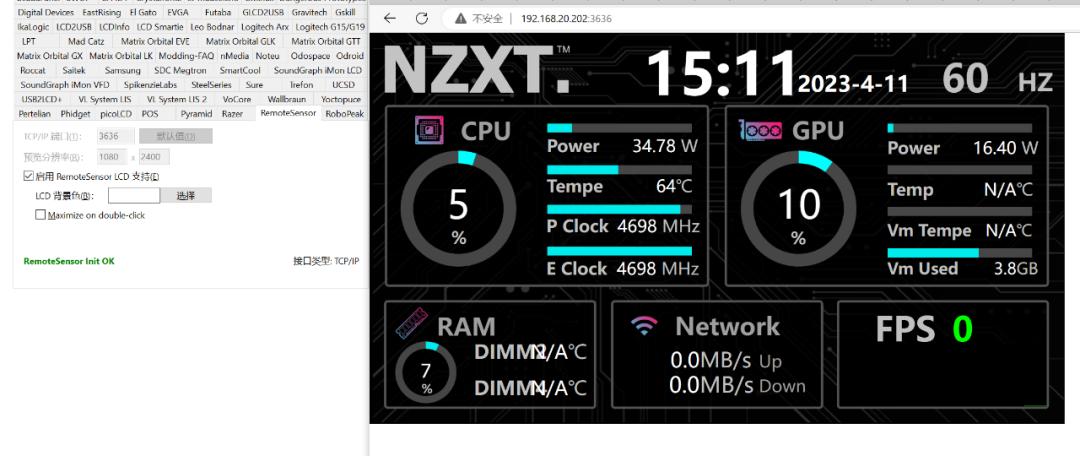
Task: Open the Wallbraun tab
Action: point(286,99)
